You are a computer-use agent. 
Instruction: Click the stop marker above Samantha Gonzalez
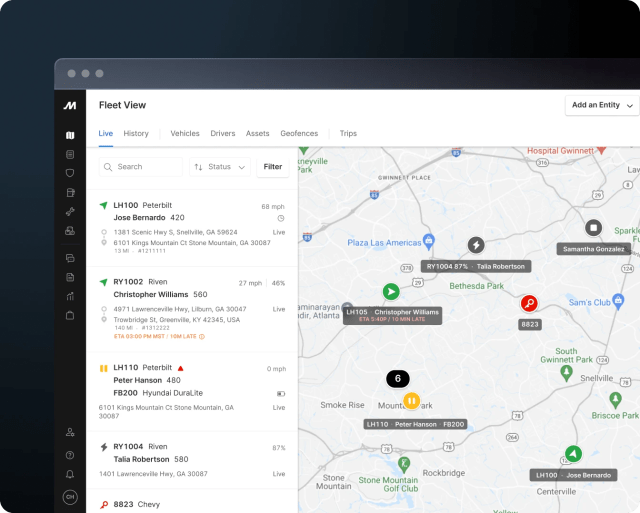coord(593,228)
